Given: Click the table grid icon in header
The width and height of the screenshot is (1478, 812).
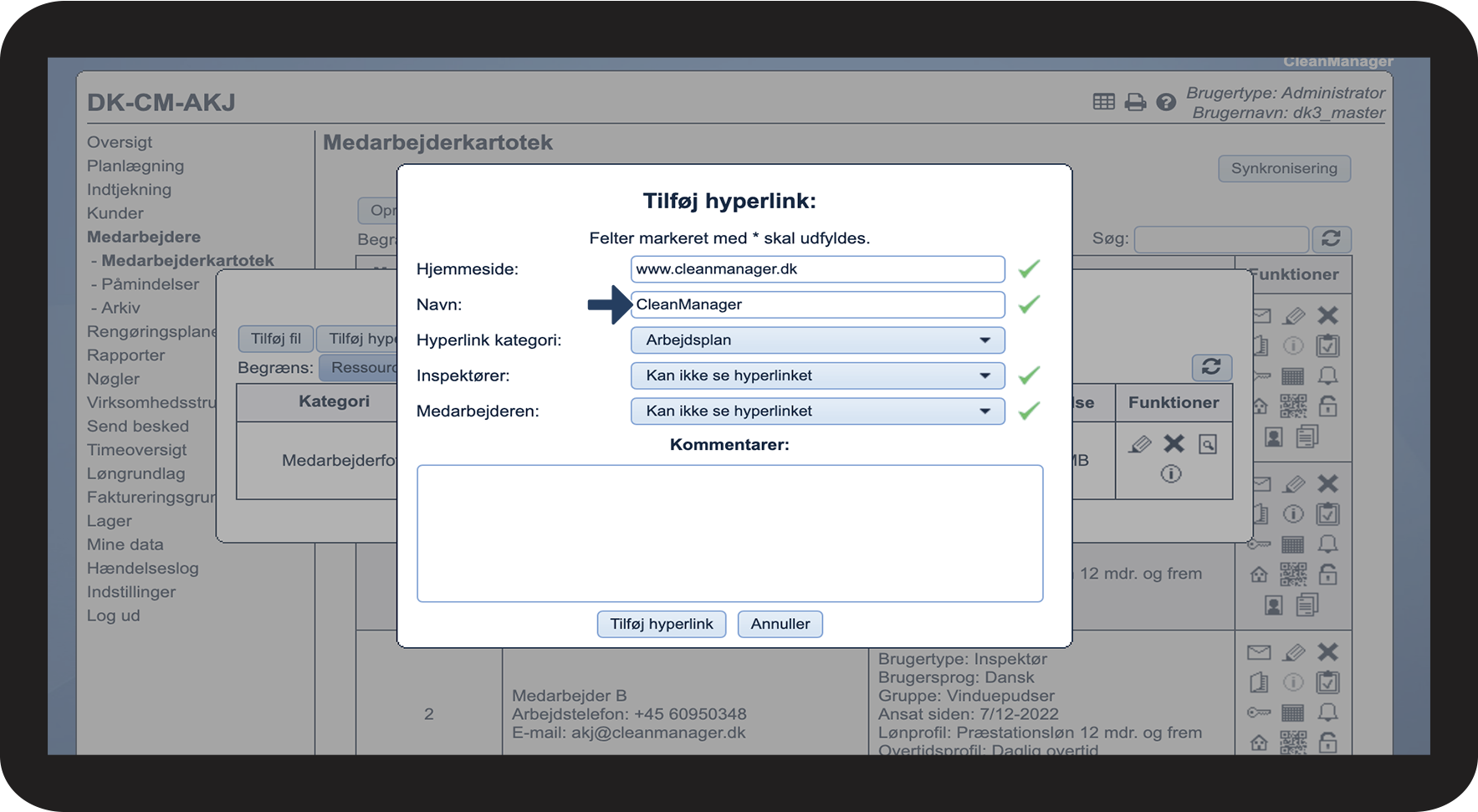Looking at the screenshot, I should tap(1103, 101).
